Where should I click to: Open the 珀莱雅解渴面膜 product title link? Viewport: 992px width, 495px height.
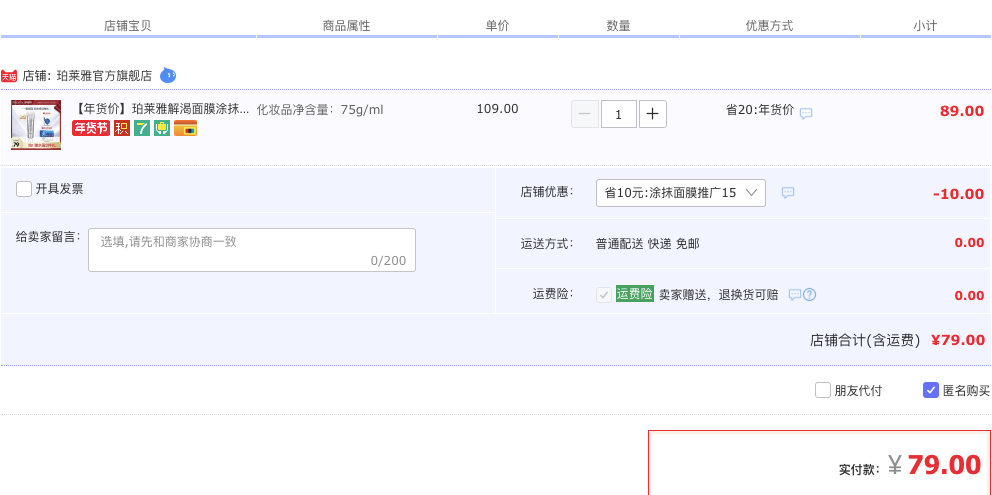pyautogui.click(x=163, y=110)
